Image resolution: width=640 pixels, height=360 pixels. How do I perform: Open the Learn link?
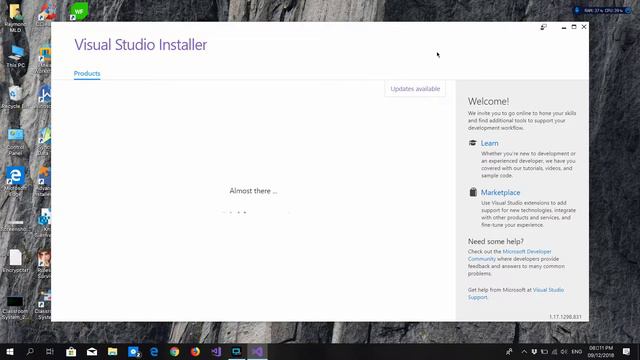(x=489, y=143)
